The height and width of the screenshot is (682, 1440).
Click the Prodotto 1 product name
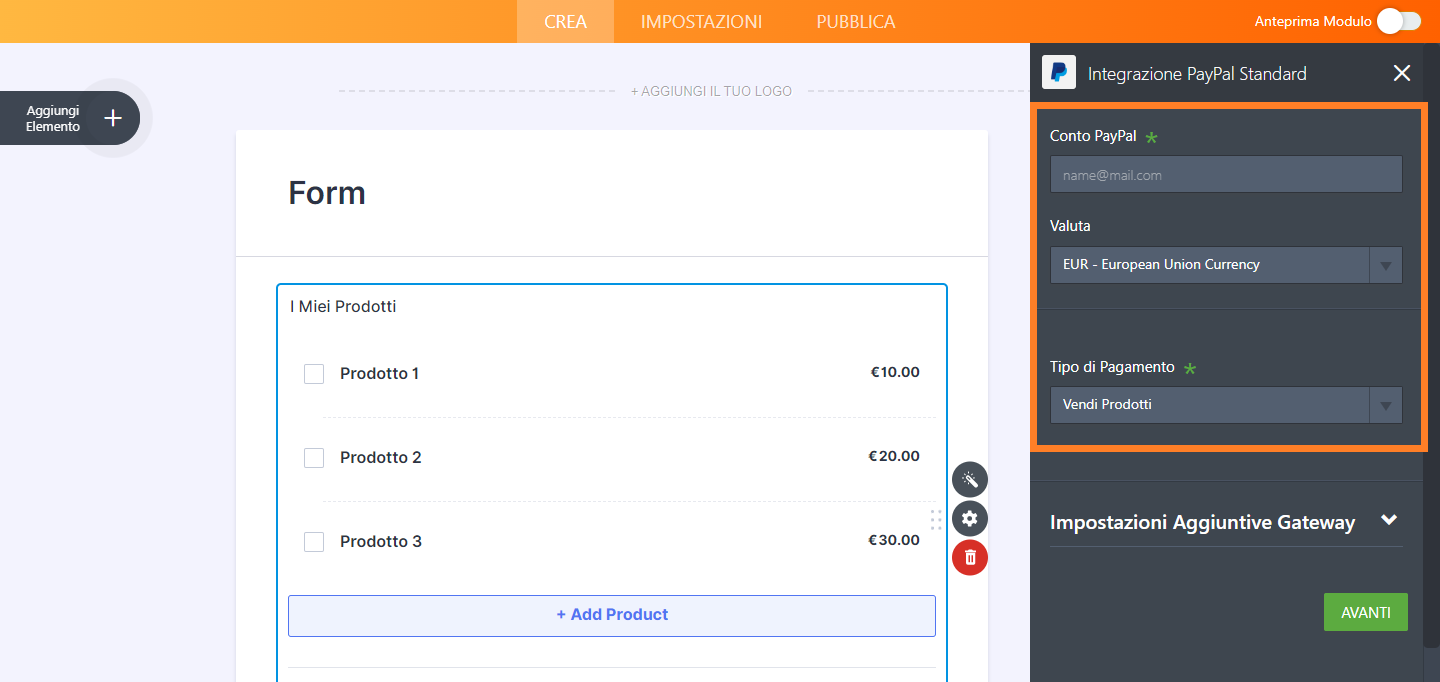point(379,373)
